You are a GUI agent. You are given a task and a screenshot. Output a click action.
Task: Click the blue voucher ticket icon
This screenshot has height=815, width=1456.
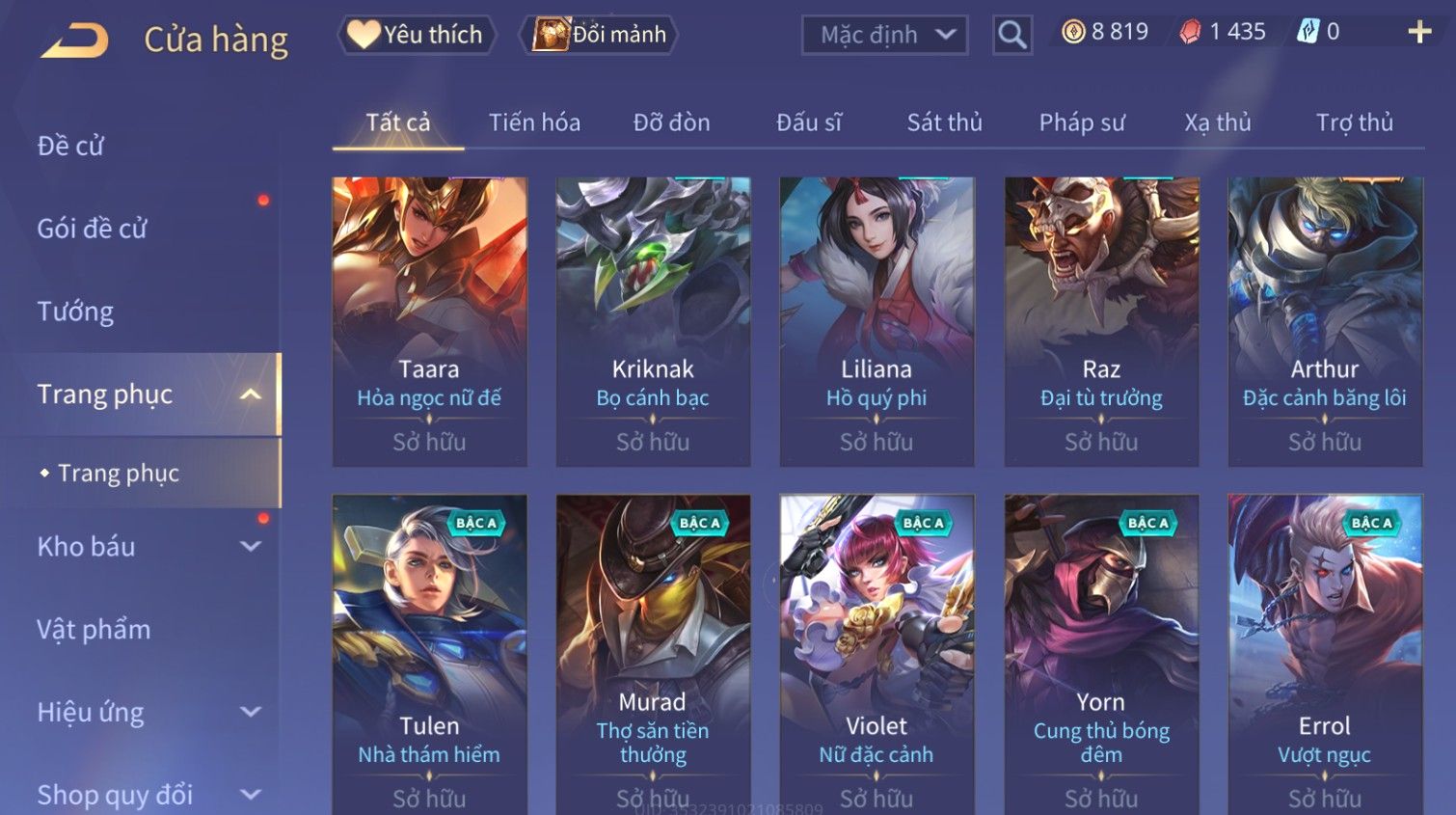pos(1308,32)
